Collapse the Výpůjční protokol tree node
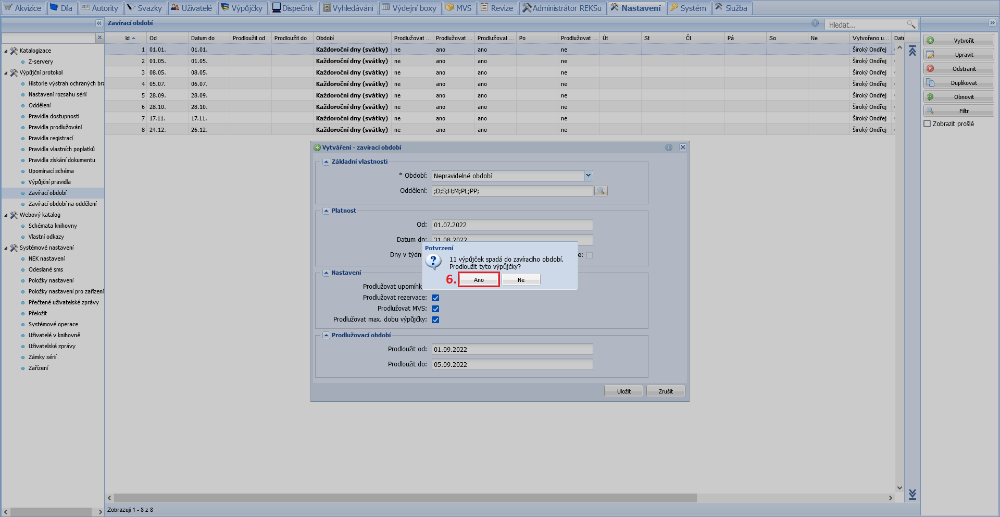This screenshot has height=517, width=1000. coord(5,73)
